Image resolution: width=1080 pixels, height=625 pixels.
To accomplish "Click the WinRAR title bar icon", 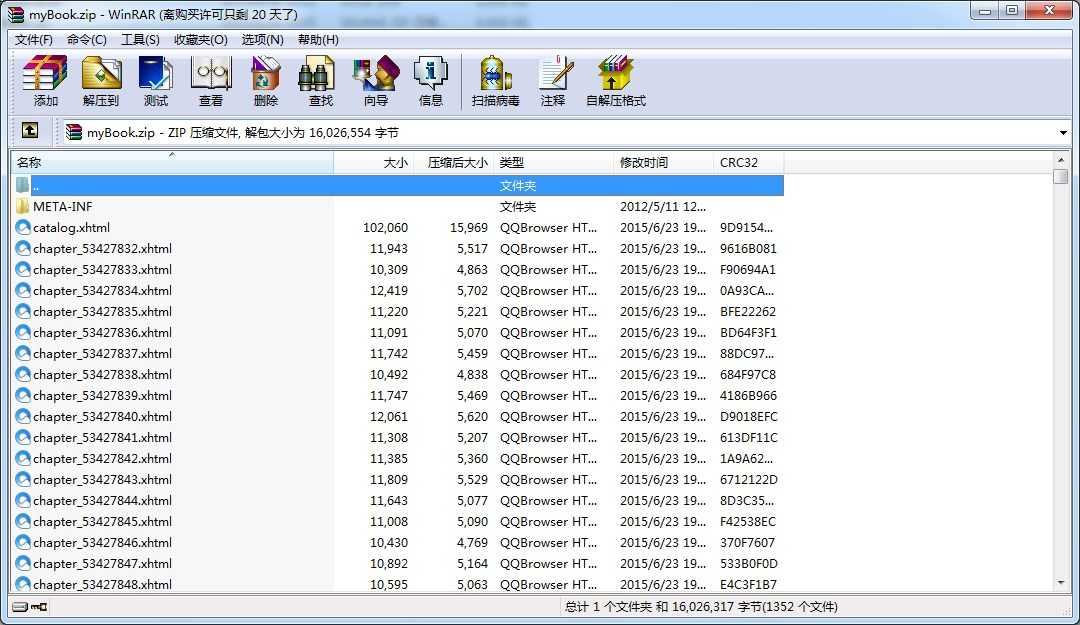I will pyautogui.click(x=16, y=14).
